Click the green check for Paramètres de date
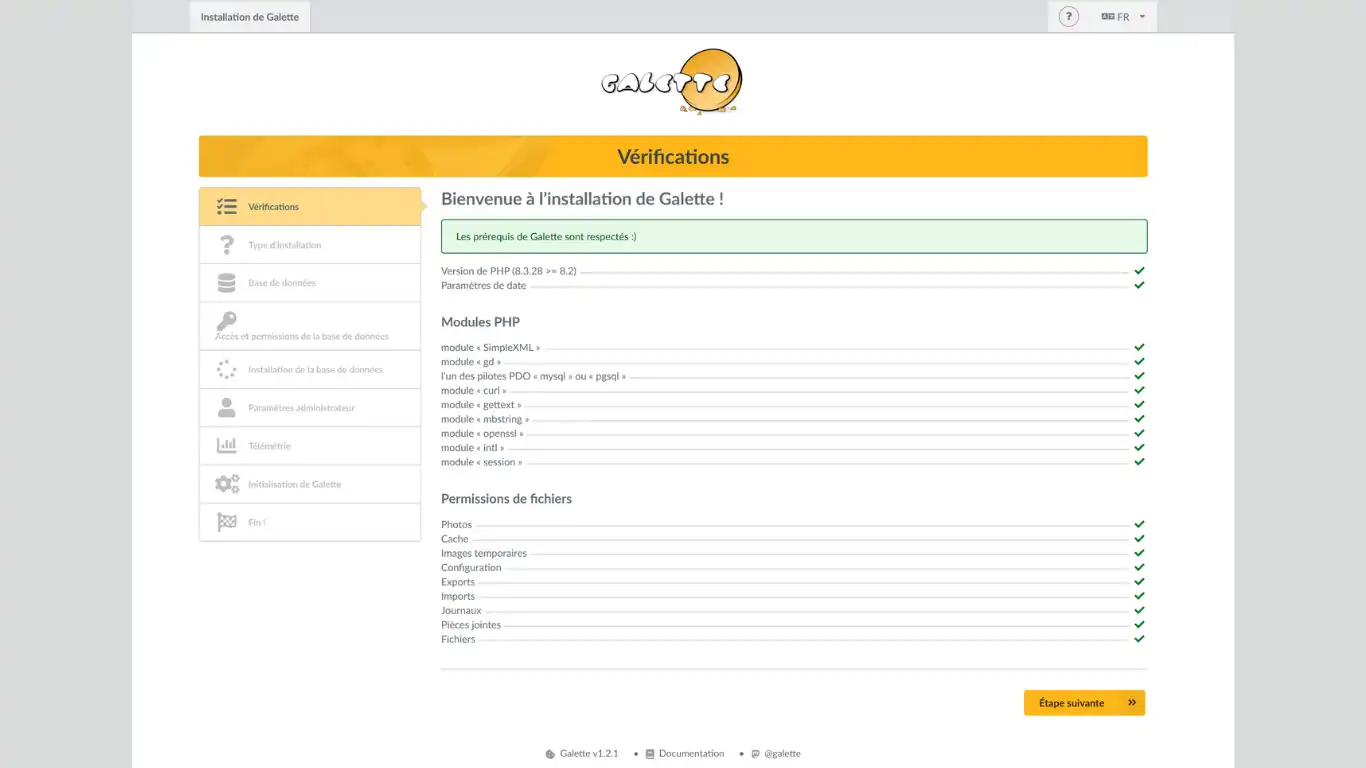Screen dimensions: 1366x768 (x=1139, y=285)
